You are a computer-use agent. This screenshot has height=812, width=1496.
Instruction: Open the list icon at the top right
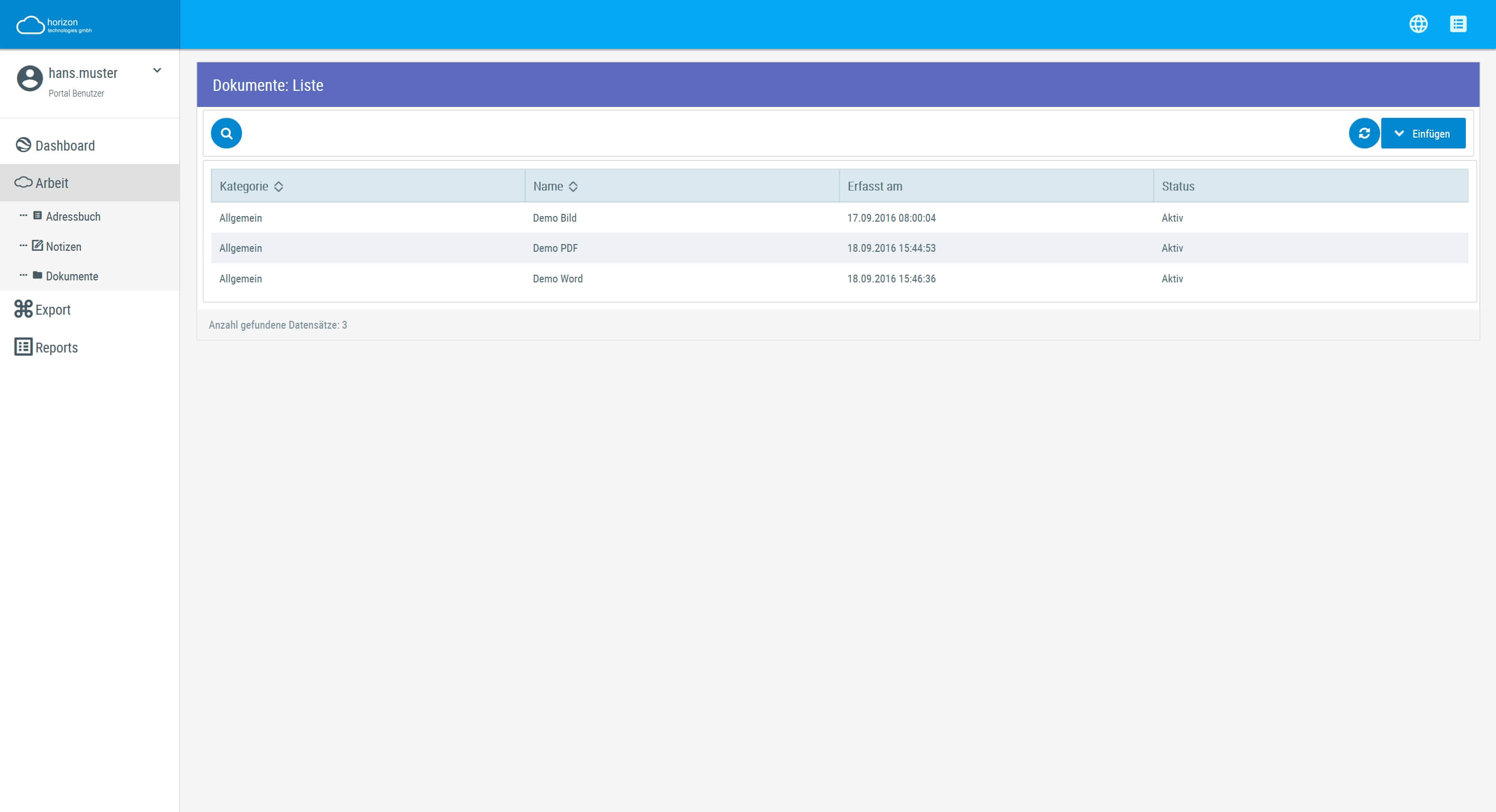[1459, 24]
